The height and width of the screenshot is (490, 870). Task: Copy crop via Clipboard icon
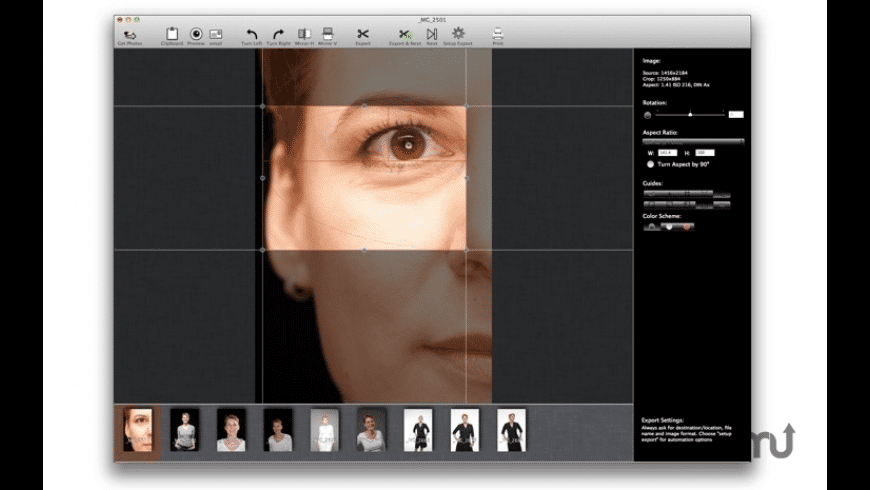[x=172, y=34]
